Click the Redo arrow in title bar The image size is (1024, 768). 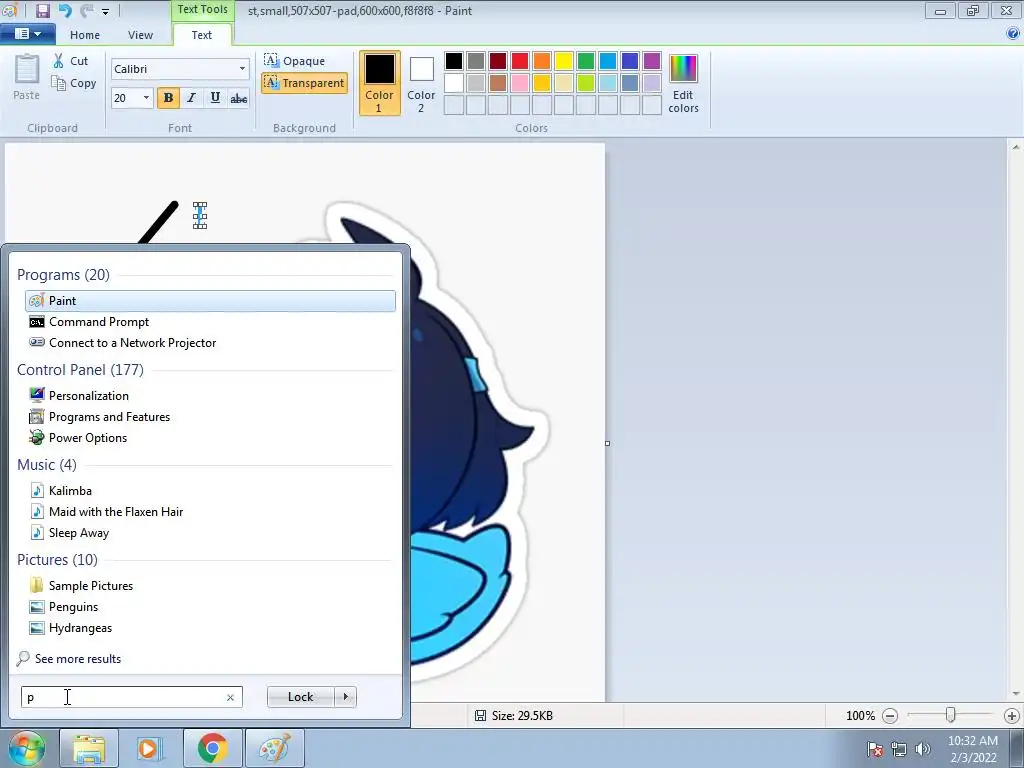[86, 10]
